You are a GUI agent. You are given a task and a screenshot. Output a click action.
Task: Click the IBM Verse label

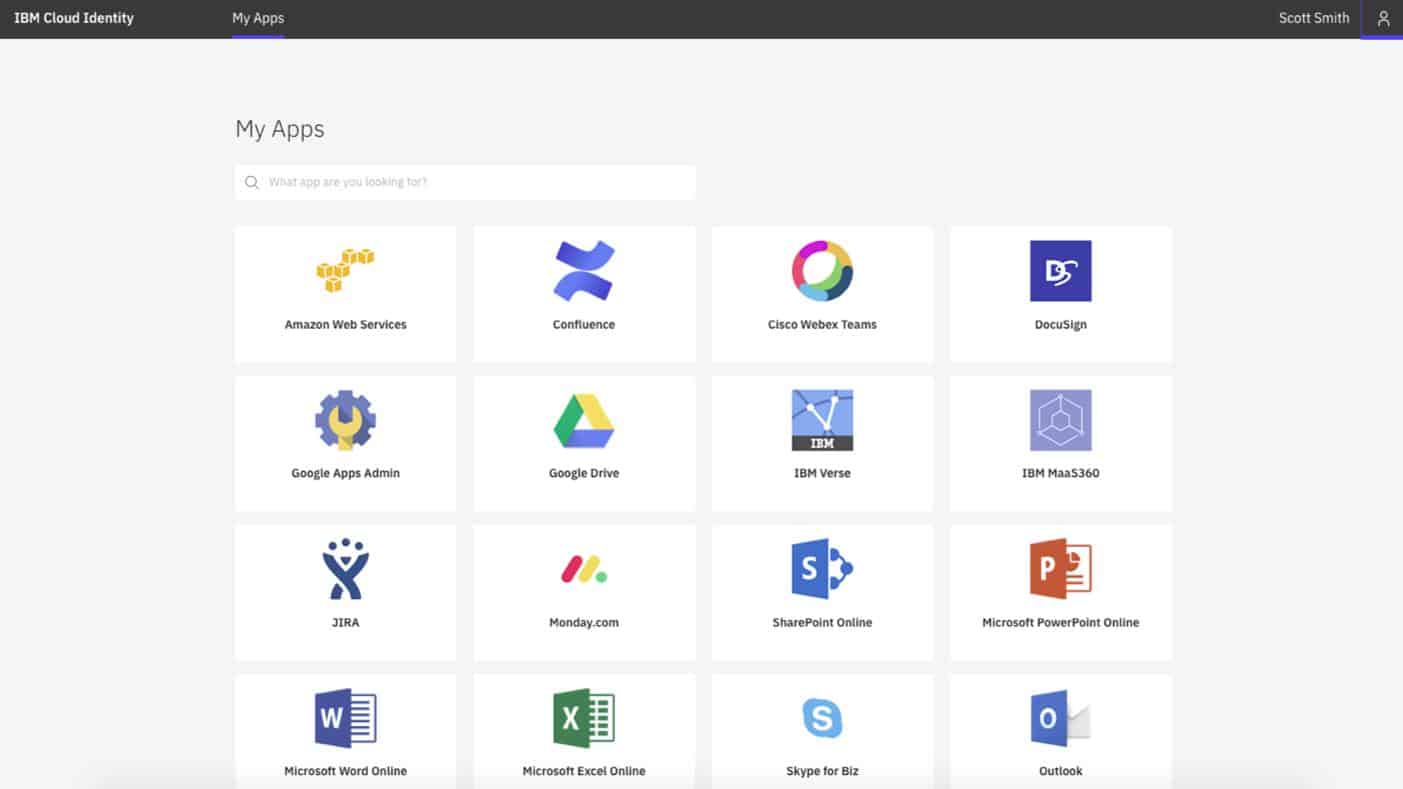822,474
